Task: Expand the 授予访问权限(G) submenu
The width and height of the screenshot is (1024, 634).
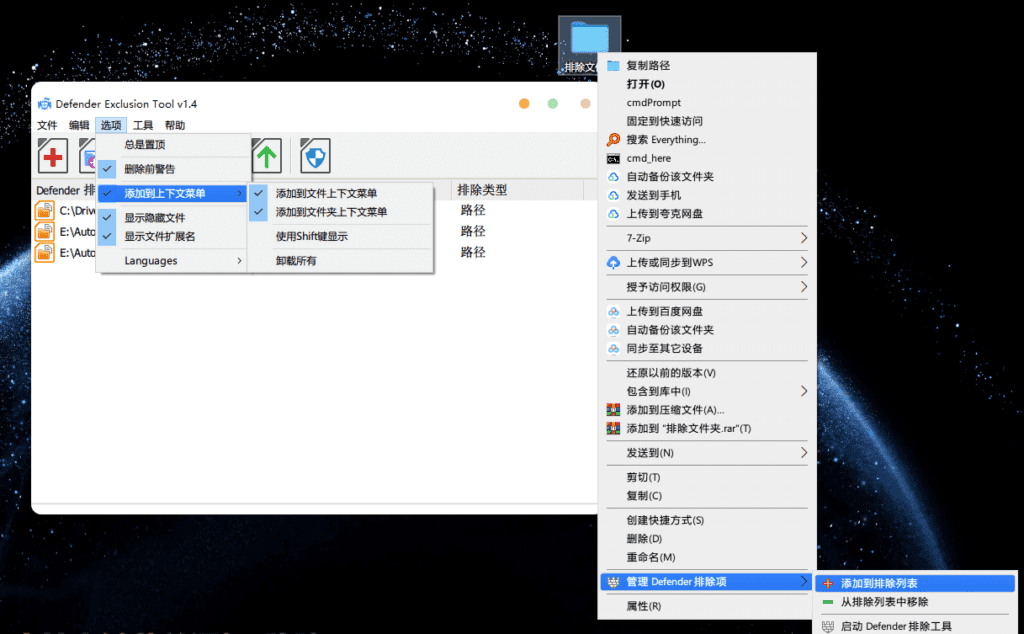Action: [707, 287]
